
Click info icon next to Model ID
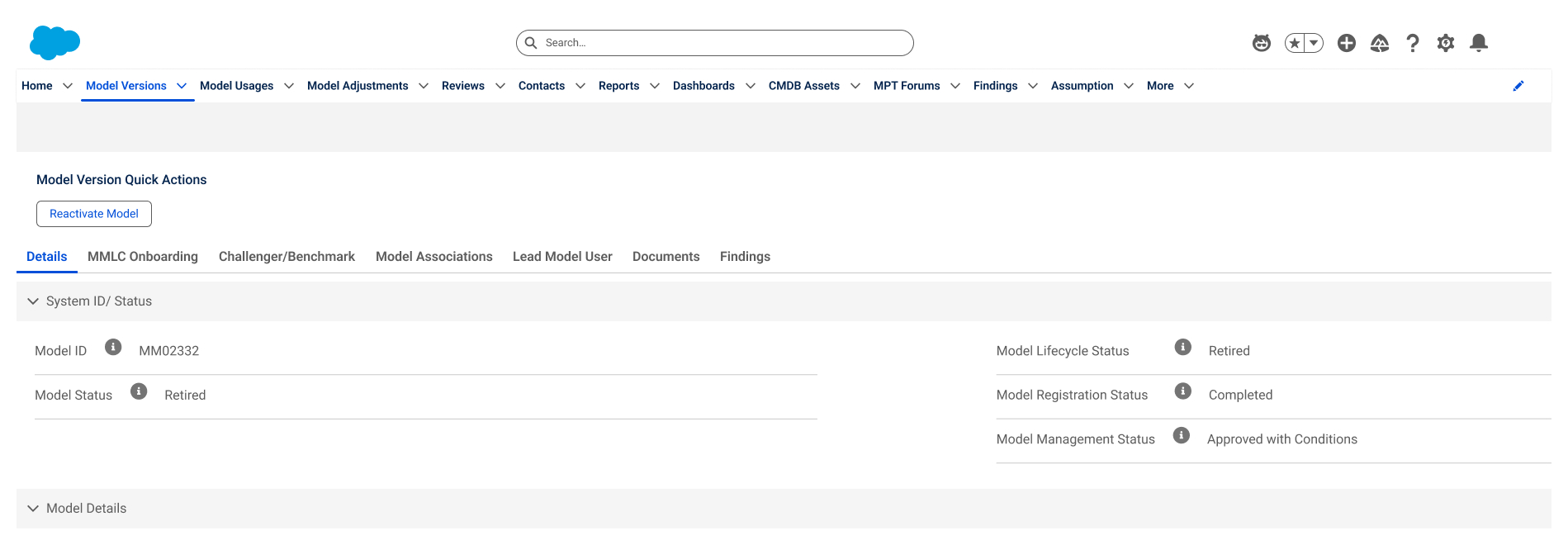click(x=113, y=347)
